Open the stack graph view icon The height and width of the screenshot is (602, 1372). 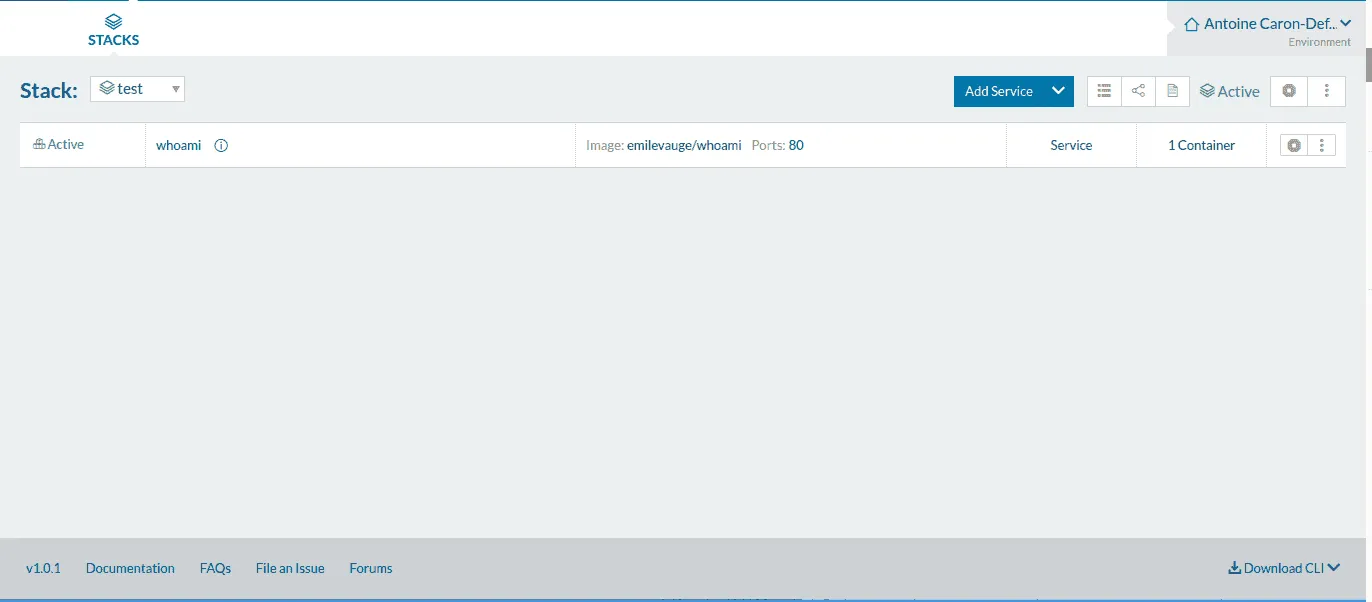coord(1138,91)
